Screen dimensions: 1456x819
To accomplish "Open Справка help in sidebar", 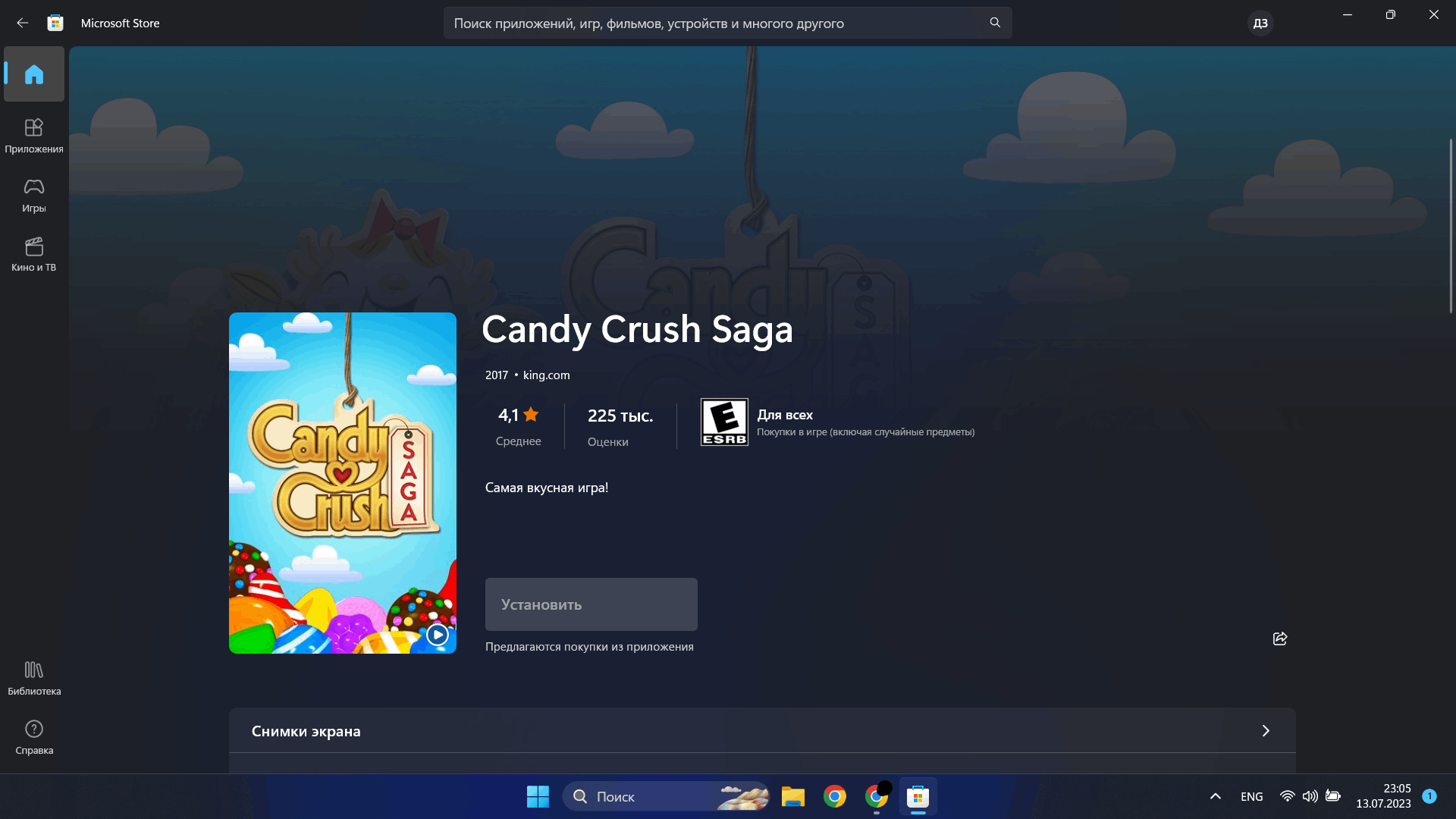I will (x=34, y=737).
